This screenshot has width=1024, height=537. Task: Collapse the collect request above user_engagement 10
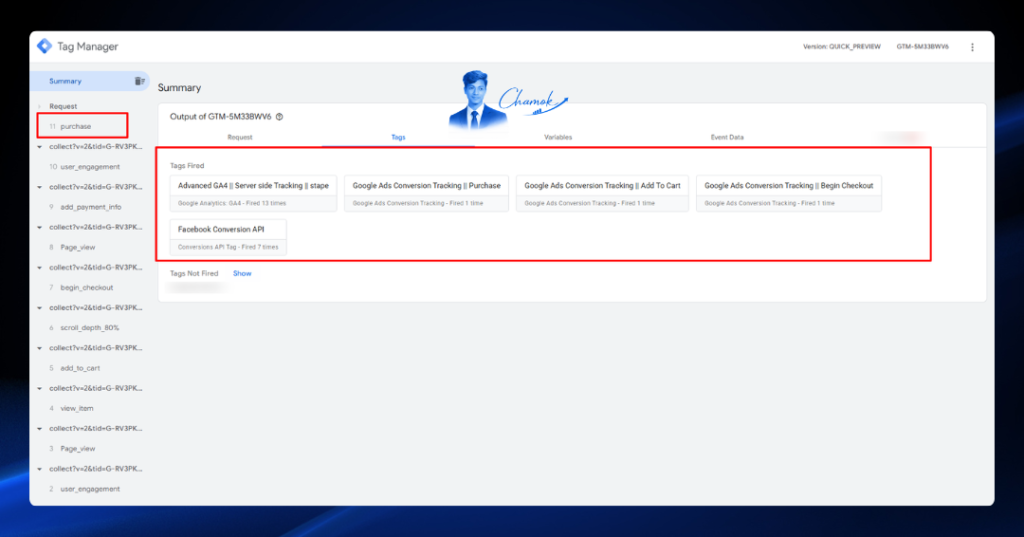[x=39, y=147]
